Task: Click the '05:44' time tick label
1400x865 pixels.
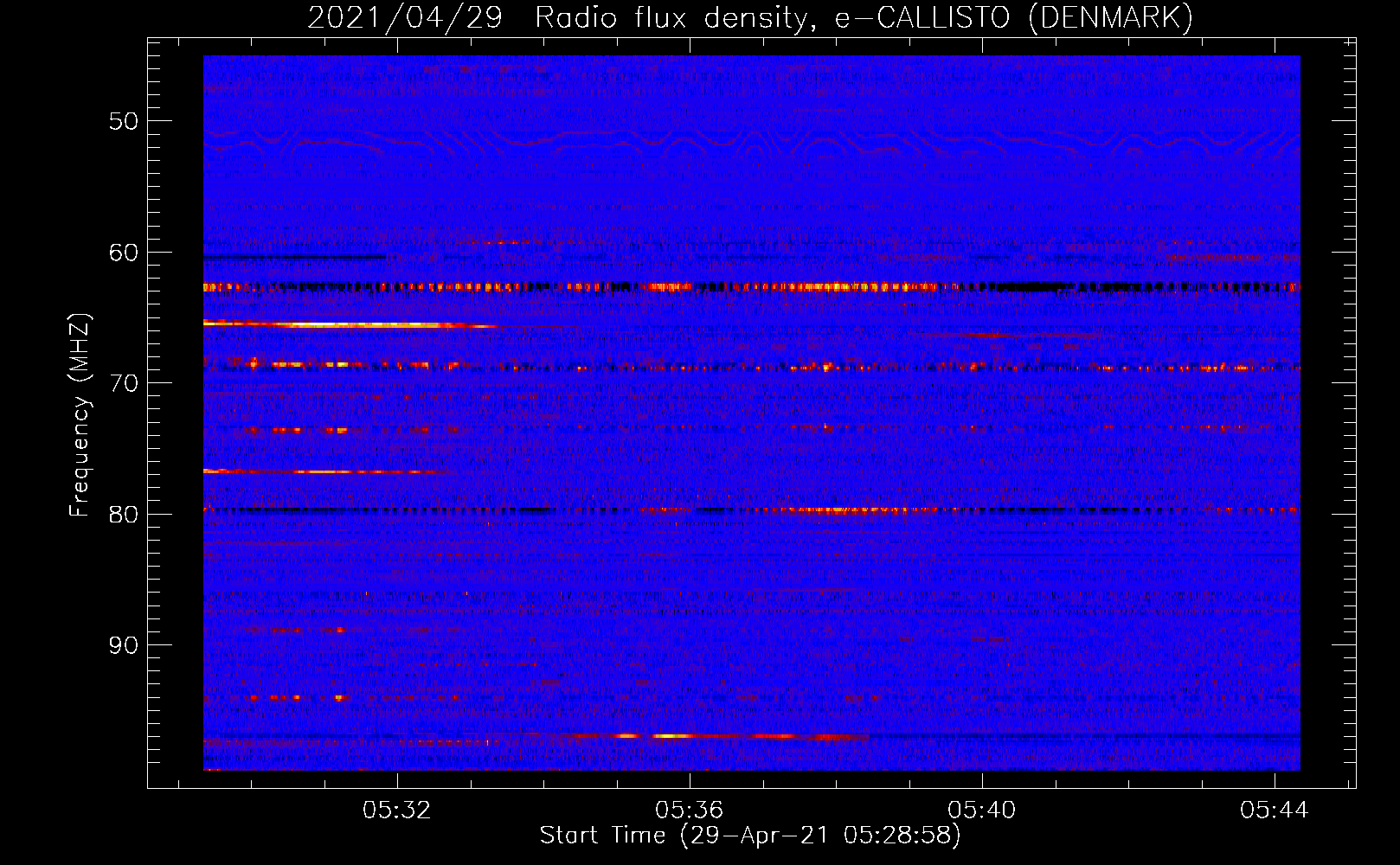Action: [1274, 811]
